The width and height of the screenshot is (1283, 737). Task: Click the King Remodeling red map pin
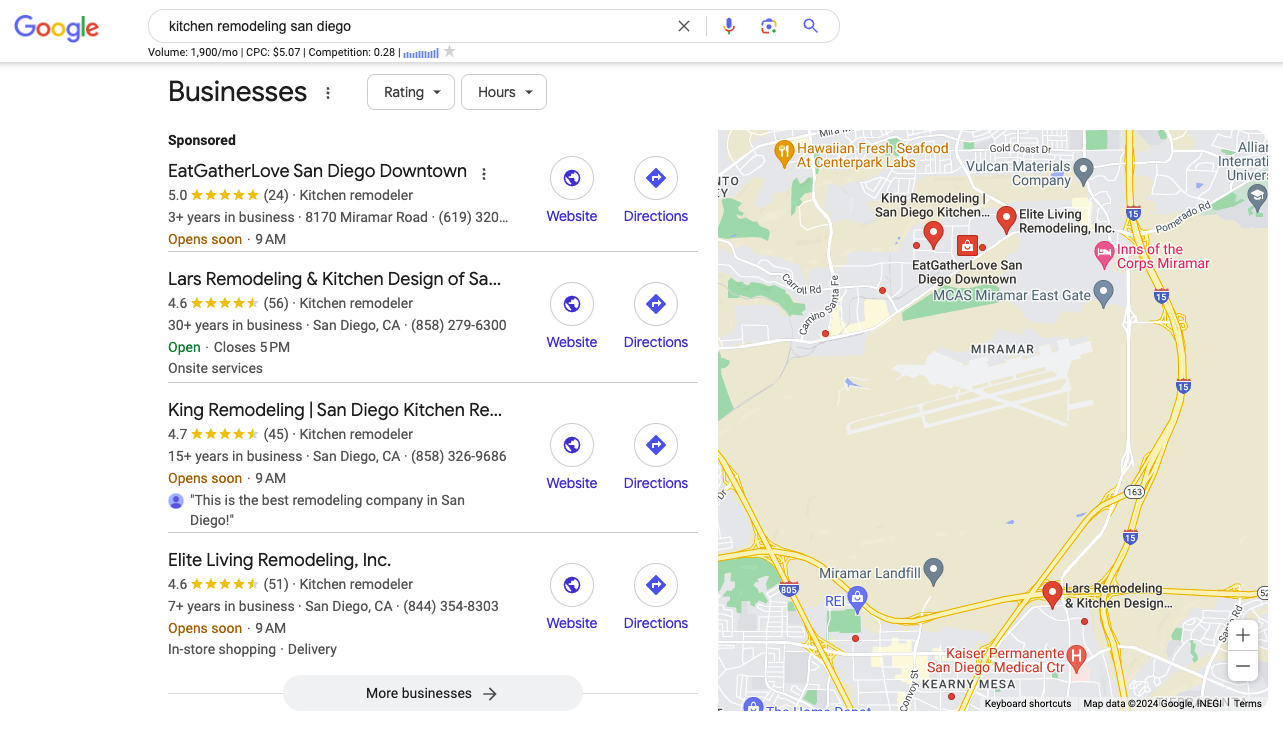[x=933, y=234]
